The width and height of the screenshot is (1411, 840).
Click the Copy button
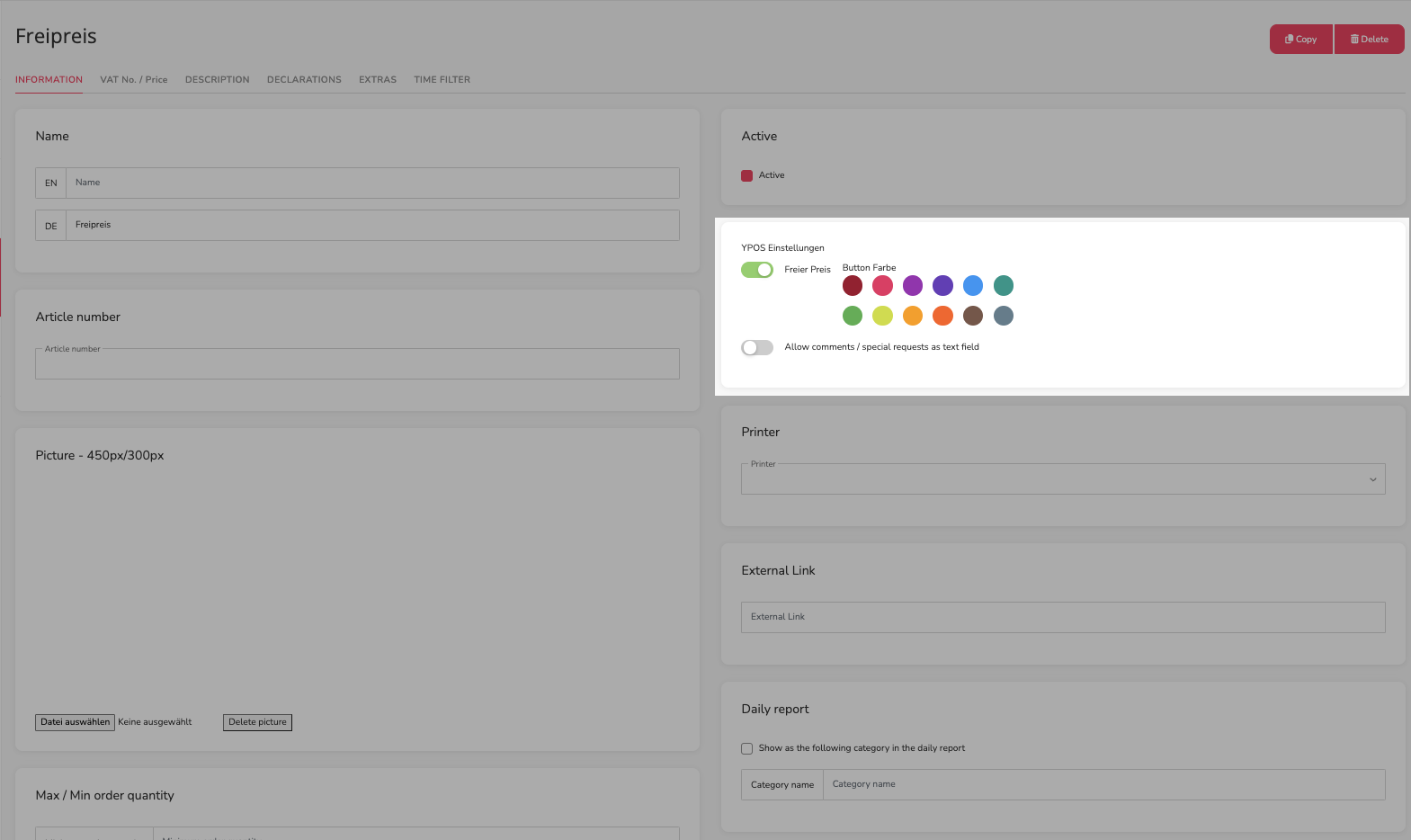coord(1300,40)
